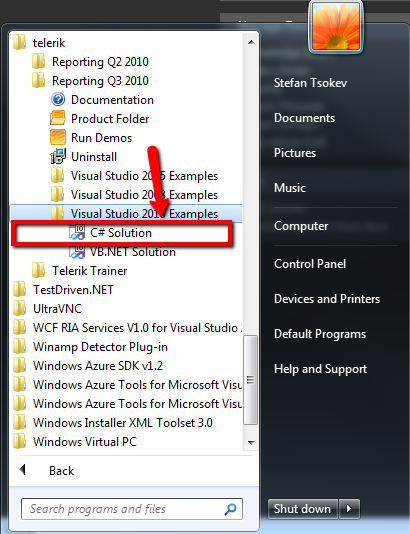Open Devices and Printers
Image resolution: width=410 pixels, height=534 pixels.
pyautogui.click(x=327, y=299)
